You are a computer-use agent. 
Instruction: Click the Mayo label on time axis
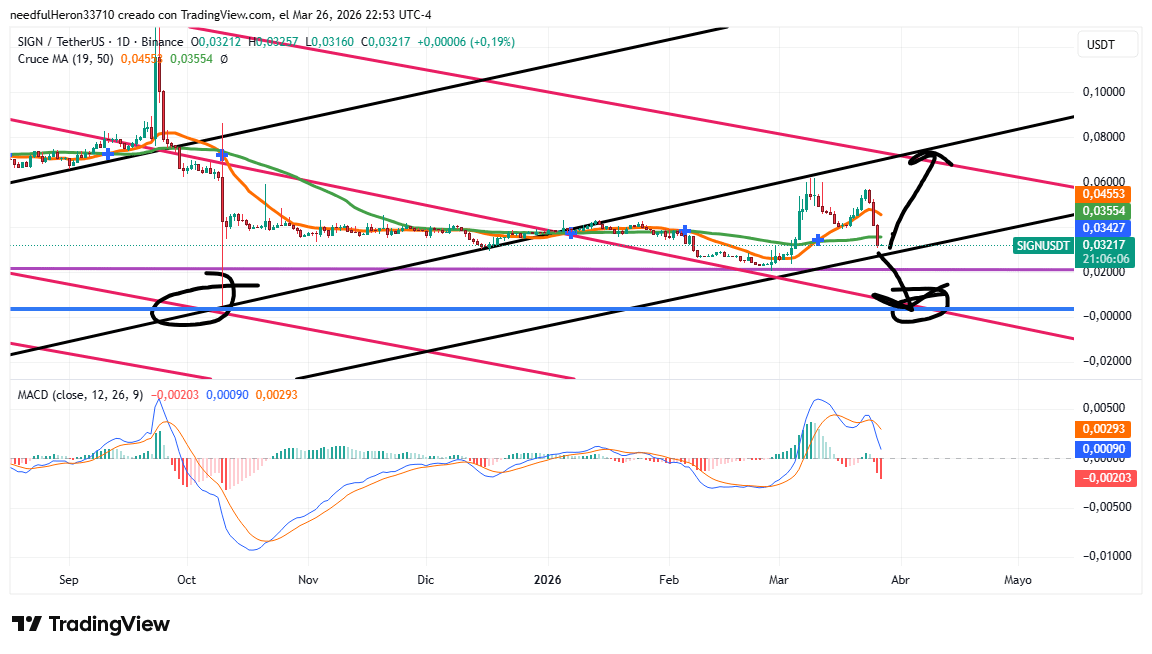point(1018,580)
